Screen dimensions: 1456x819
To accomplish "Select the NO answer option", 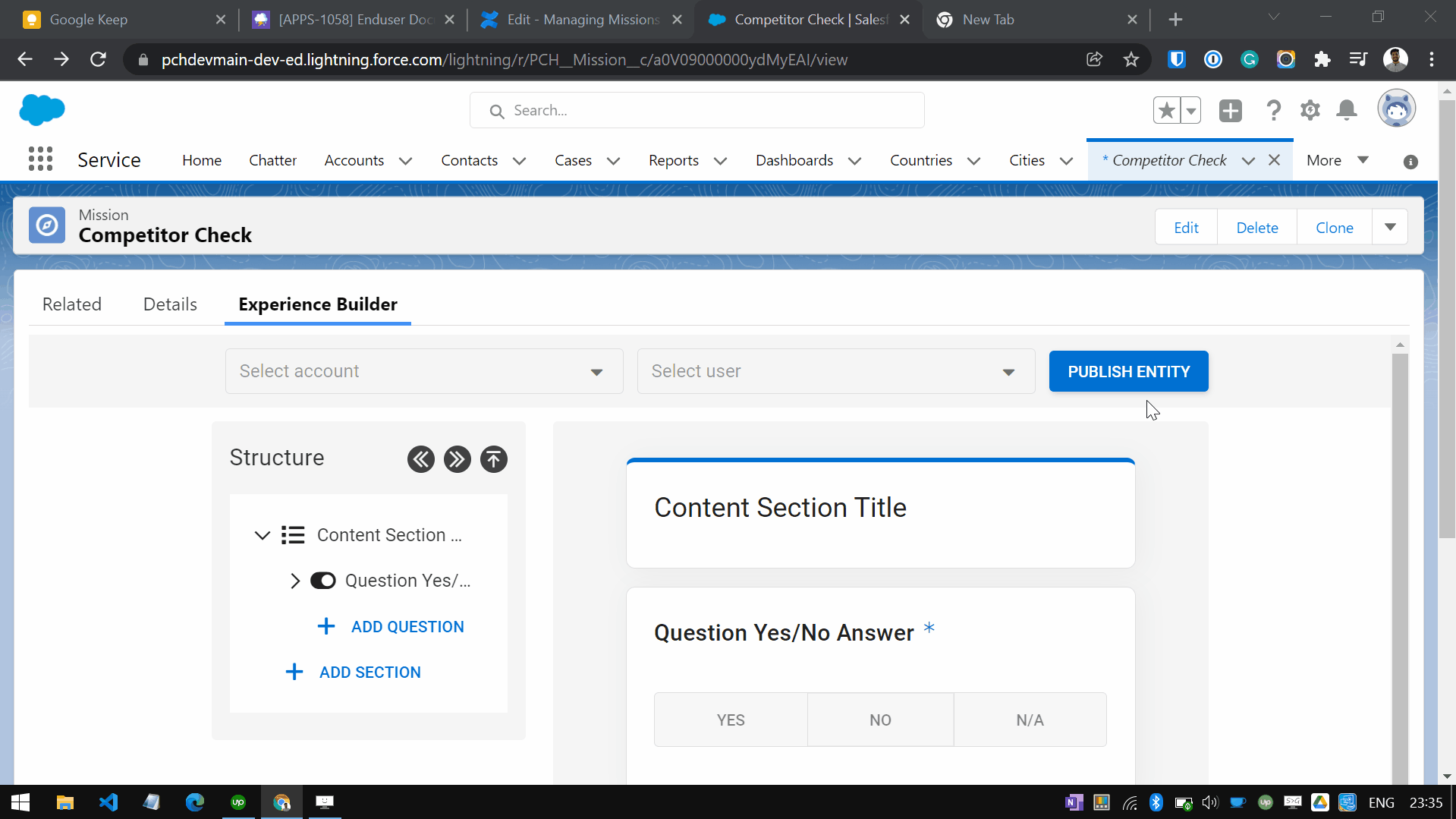I will (880, 720).
